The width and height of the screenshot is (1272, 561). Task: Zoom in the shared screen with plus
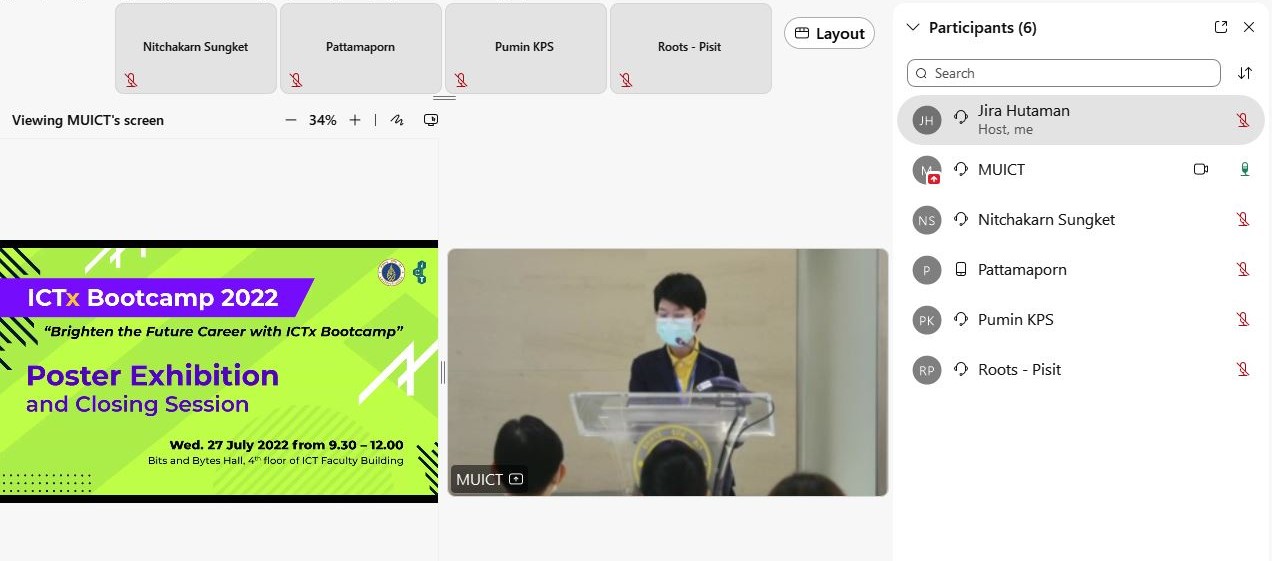click(x=355, y=120)
